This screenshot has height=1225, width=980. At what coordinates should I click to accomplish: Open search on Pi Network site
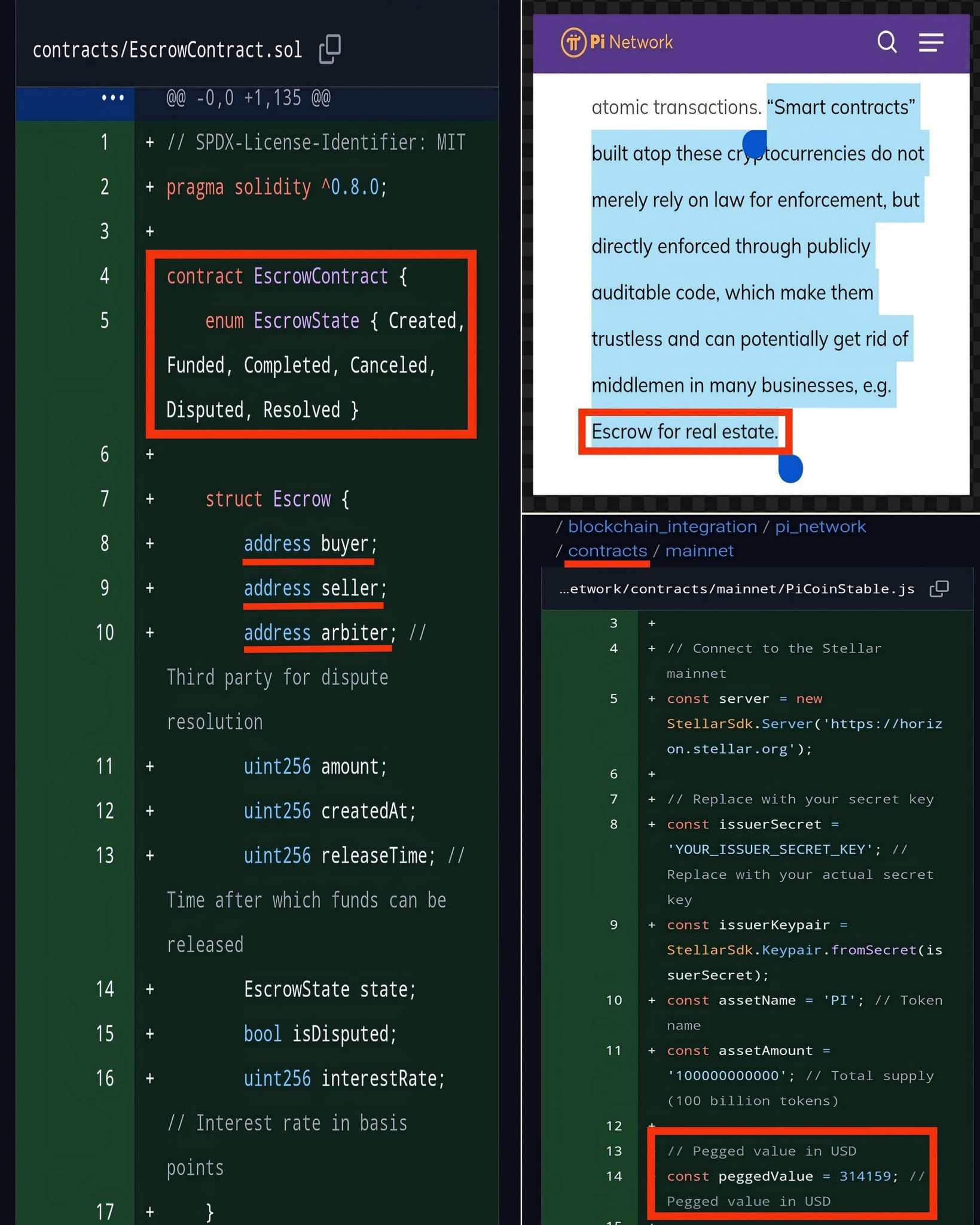click(886, 42)
